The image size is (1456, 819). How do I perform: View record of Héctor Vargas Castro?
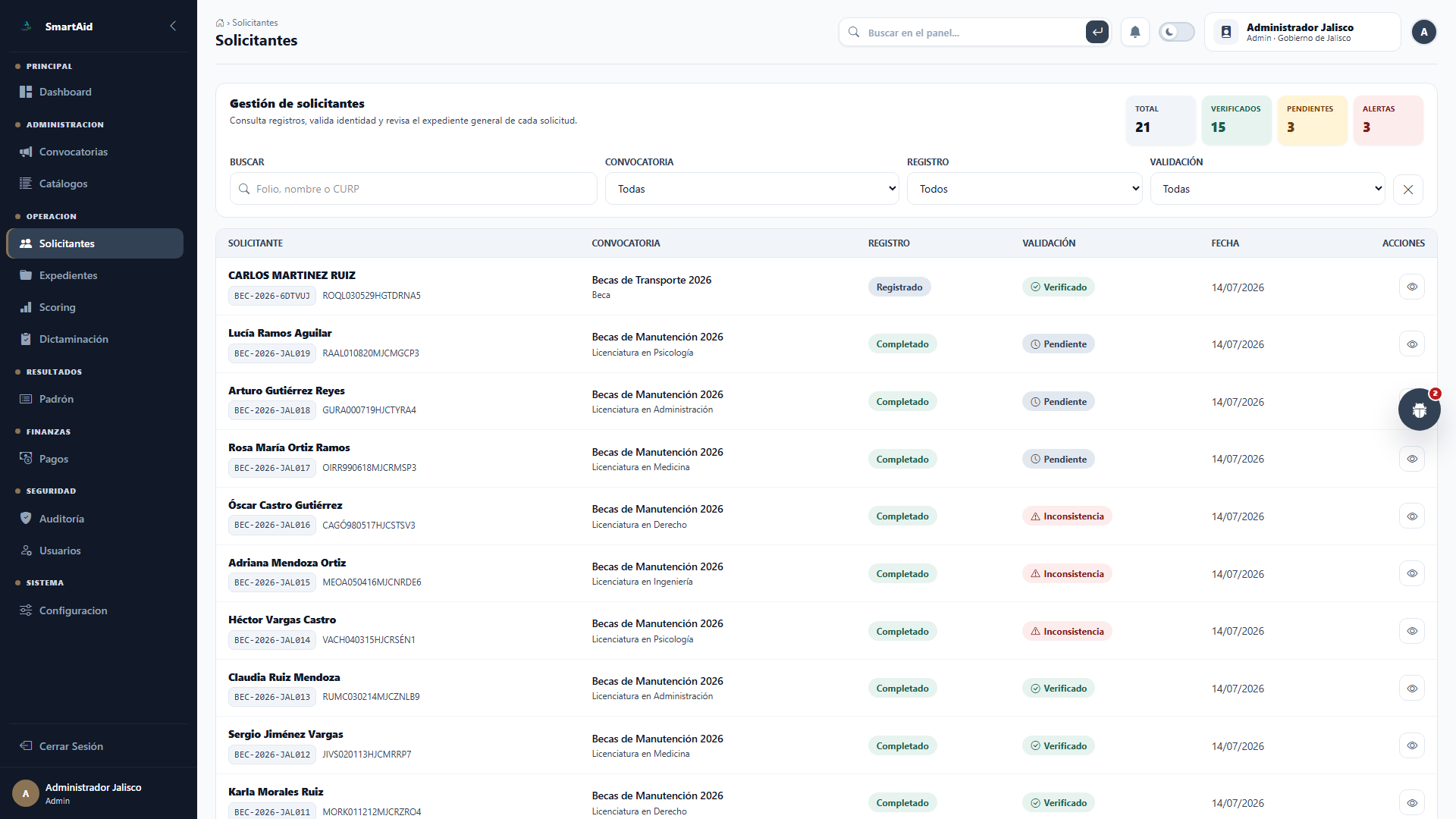coord(1412,631)
